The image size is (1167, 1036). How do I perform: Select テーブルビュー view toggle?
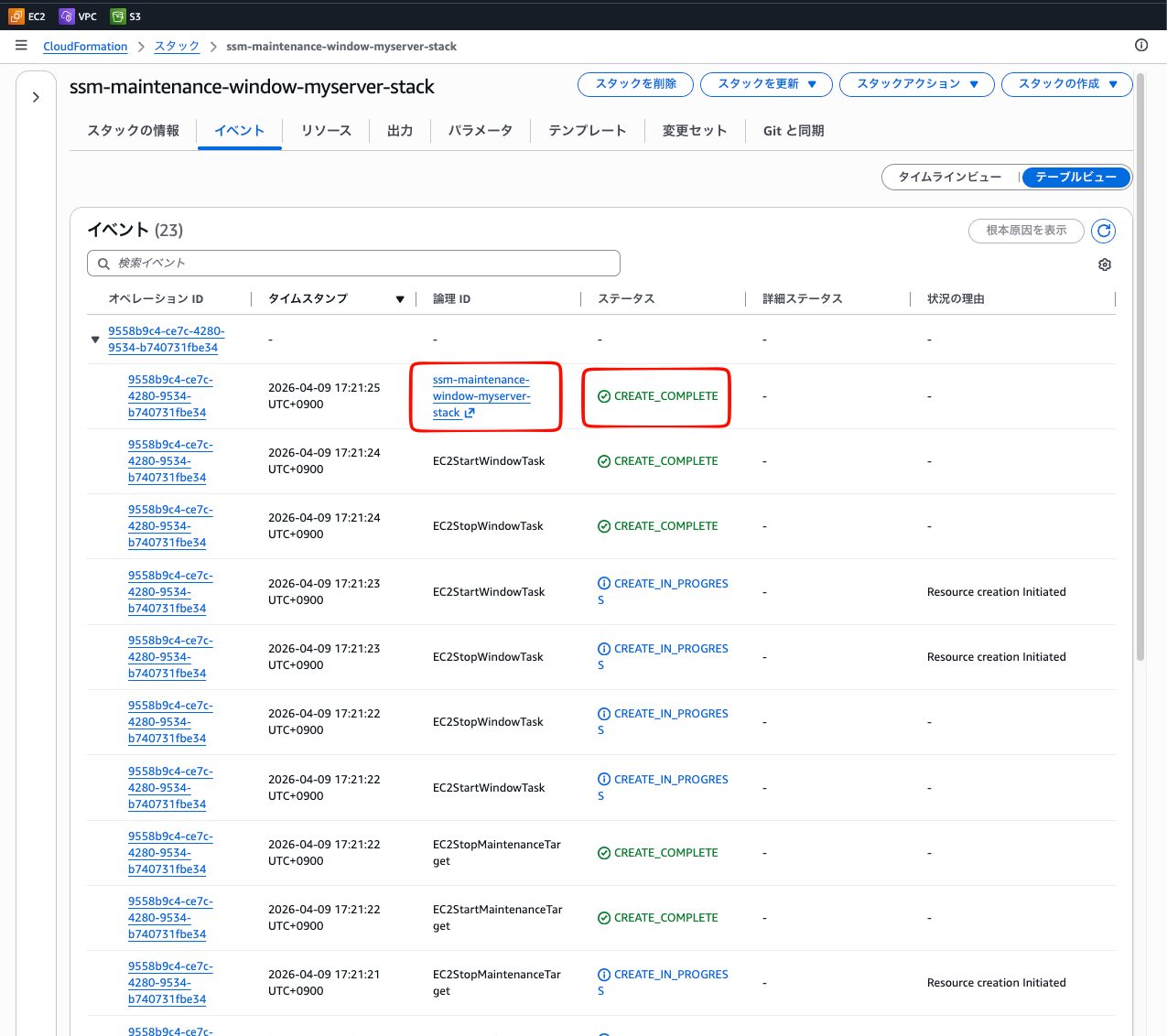tap(1075, 177)
